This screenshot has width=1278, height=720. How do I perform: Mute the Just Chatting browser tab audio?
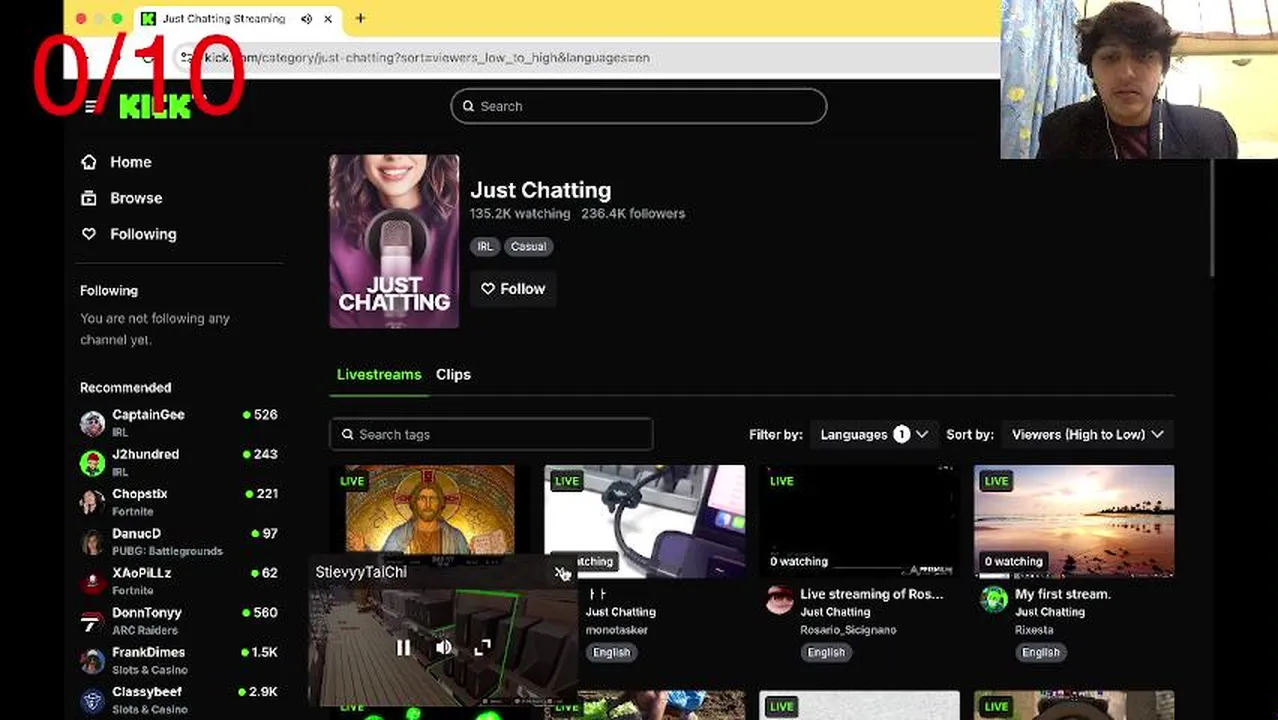click(306, 18)
